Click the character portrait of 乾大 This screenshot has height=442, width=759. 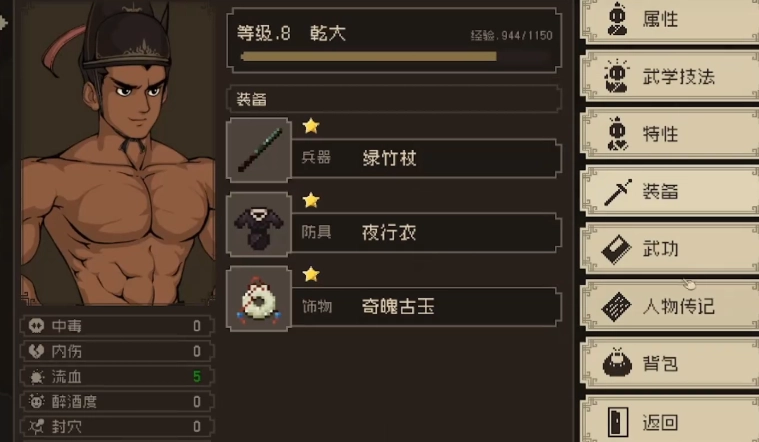point(118,152)
